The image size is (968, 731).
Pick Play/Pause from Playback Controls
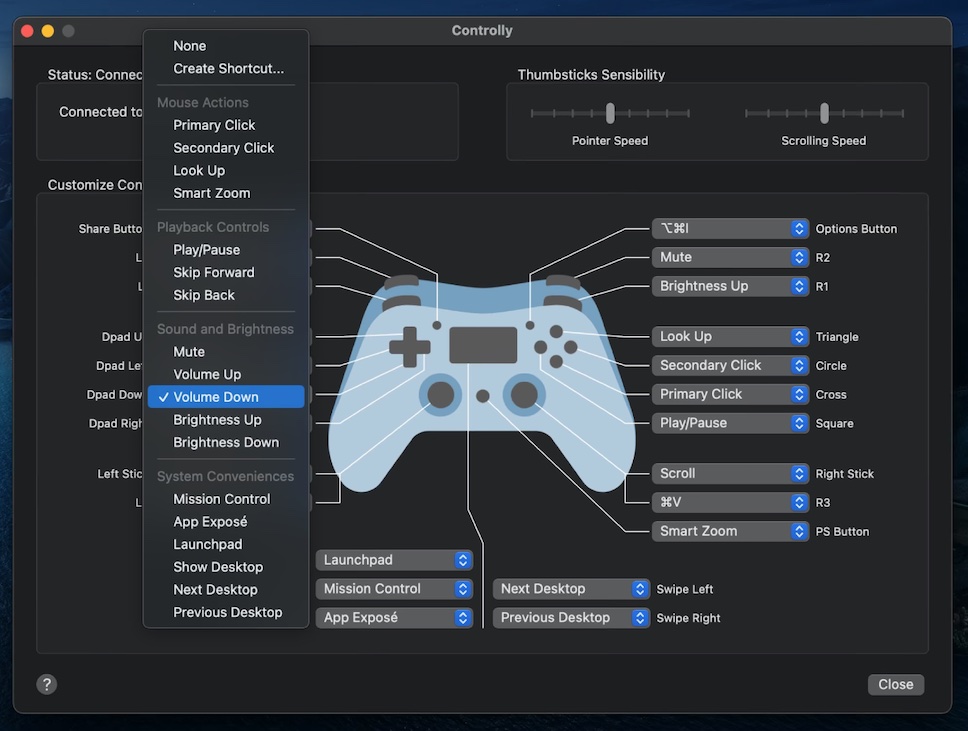pos(206,250)
